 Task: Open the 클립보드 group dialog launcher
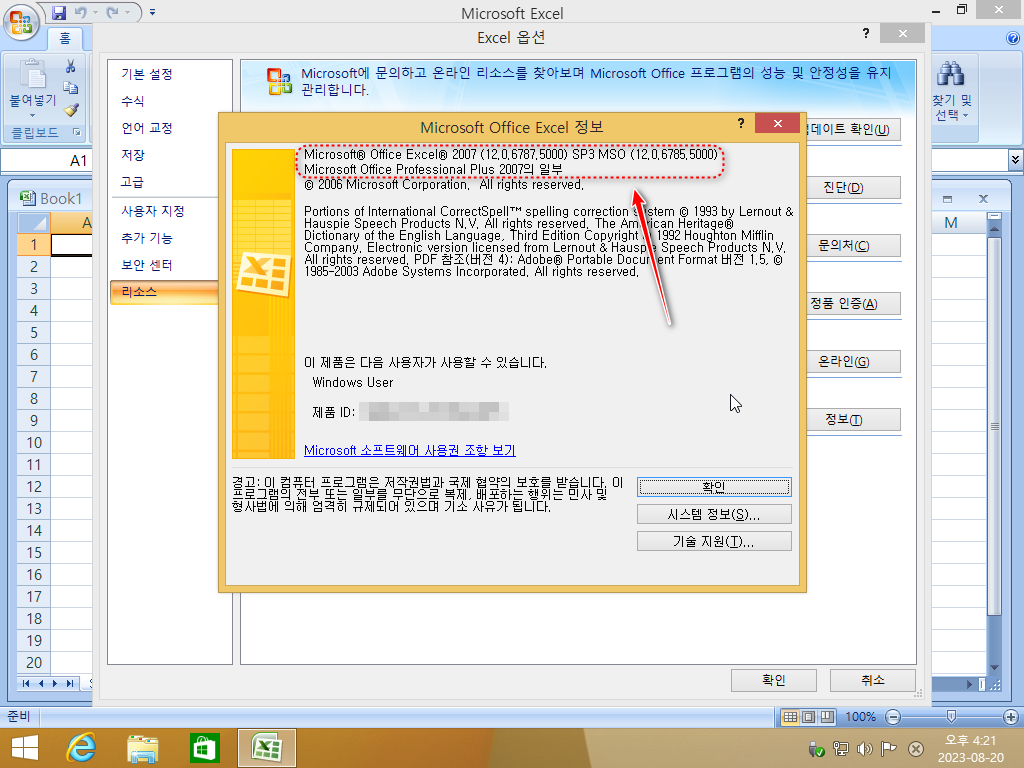77,133
